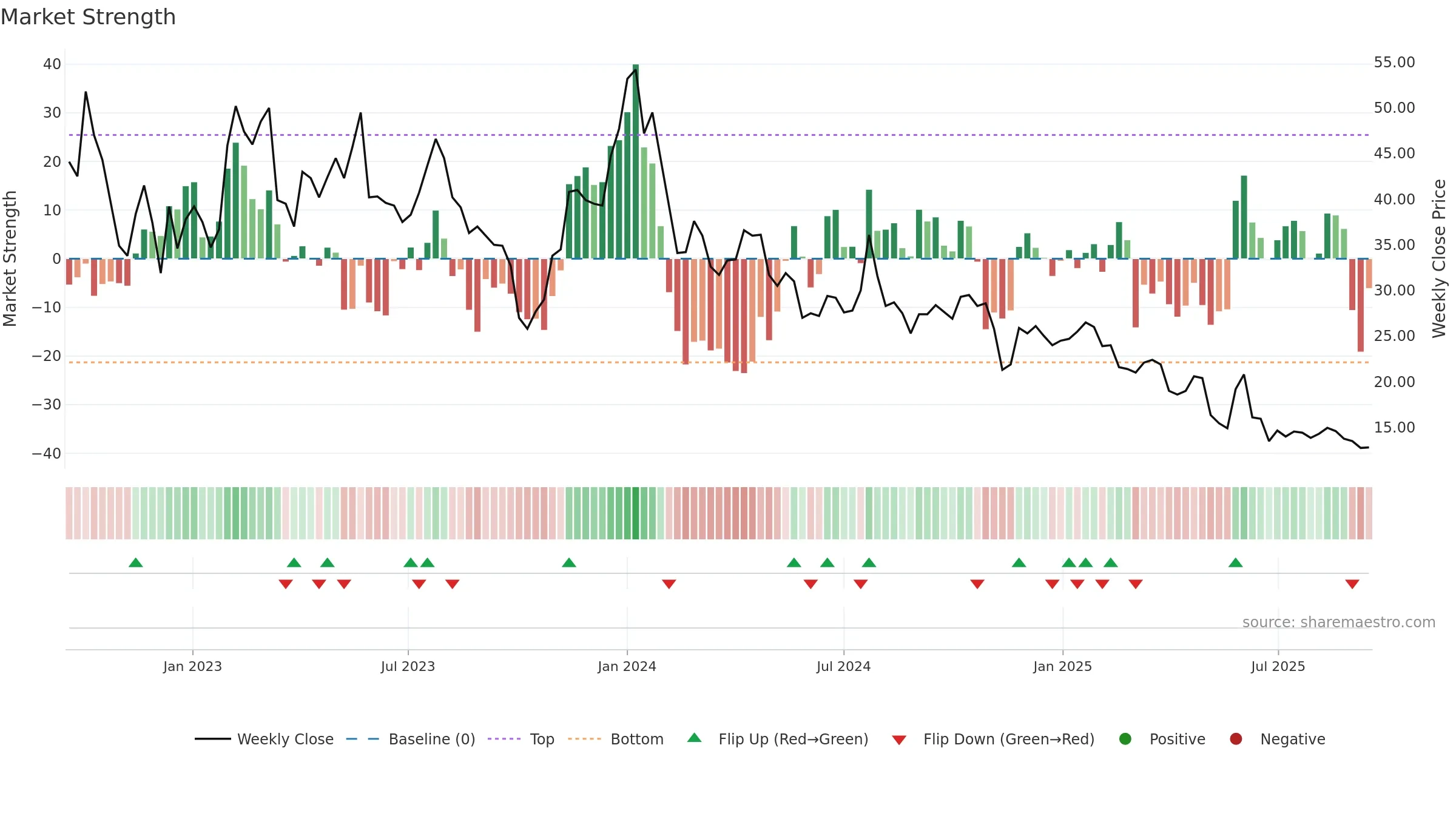This screenshot has height=819, width=1456.
Task: Click the flip-up marker just before Jan 2024
Action: pos(569,562)
